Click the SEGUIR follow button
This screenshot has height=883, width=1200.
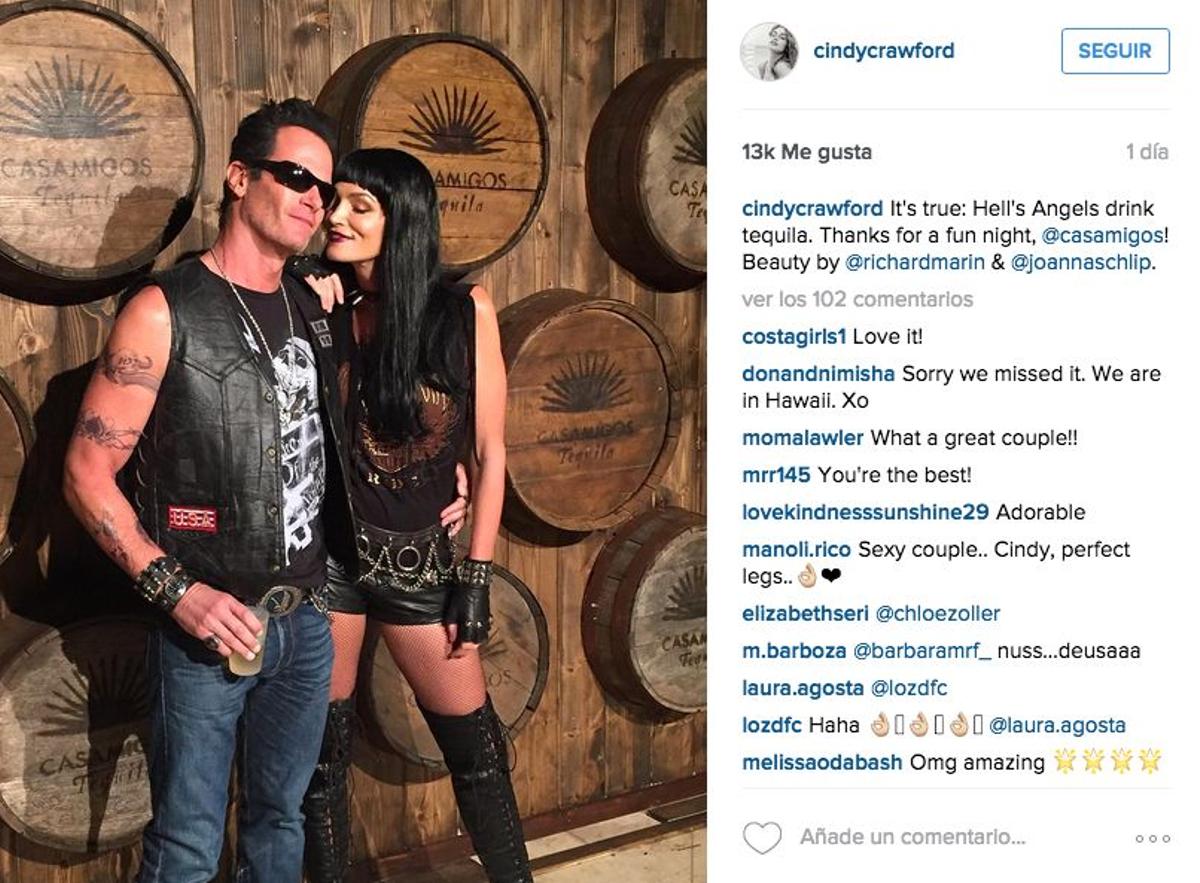click(1115, 51)
